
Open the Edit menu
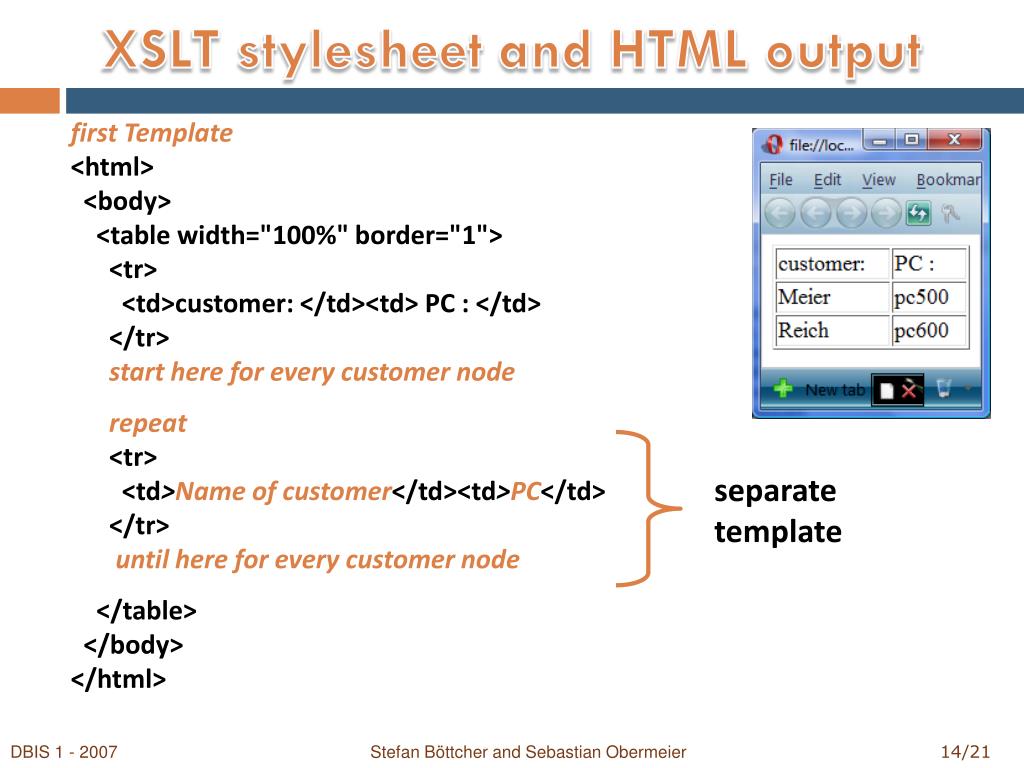(x=829, y=180)
